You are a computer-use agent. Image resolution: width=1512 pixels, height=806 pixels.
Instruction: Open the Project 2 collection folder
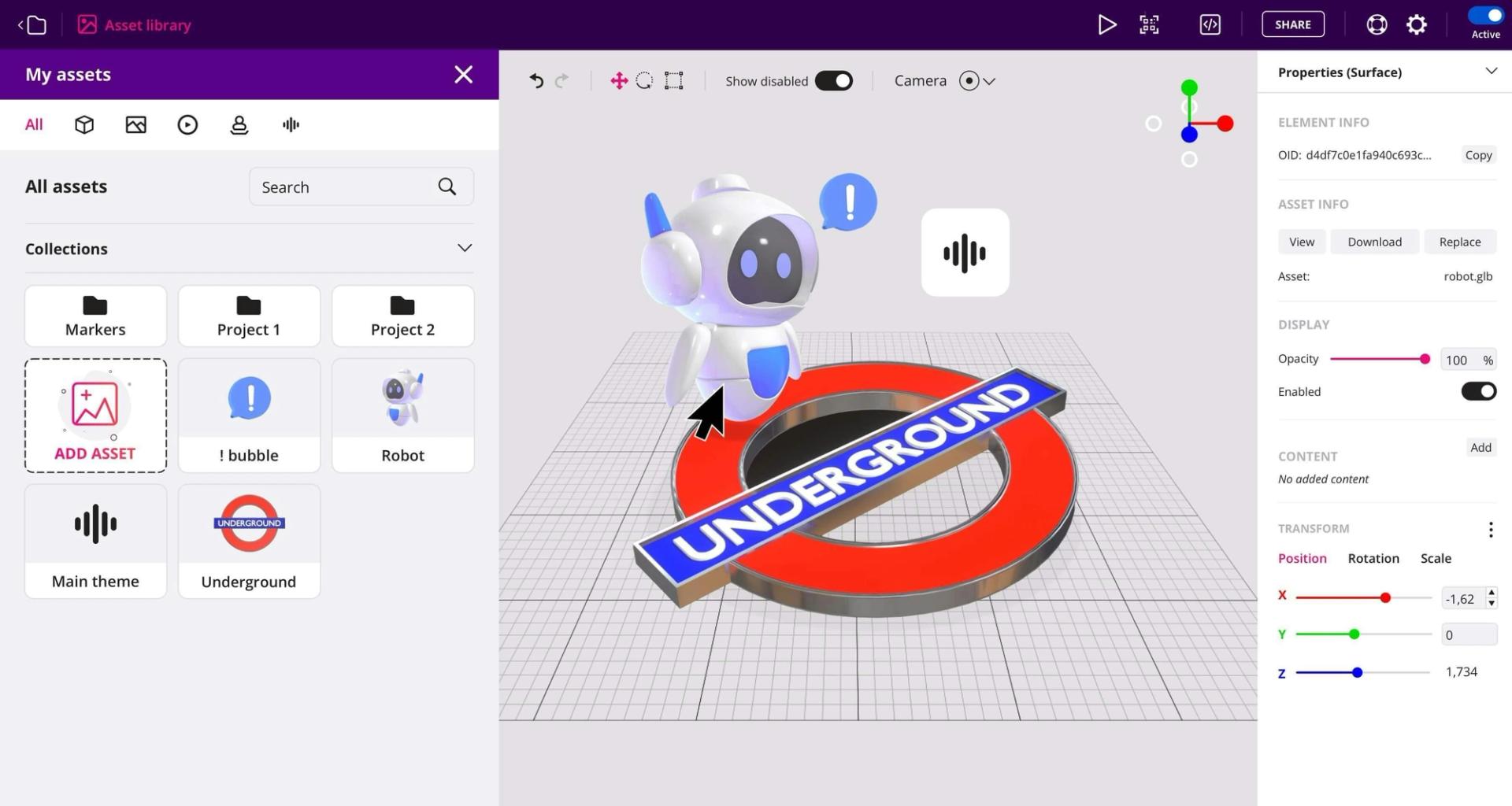[x=402, y=316]
